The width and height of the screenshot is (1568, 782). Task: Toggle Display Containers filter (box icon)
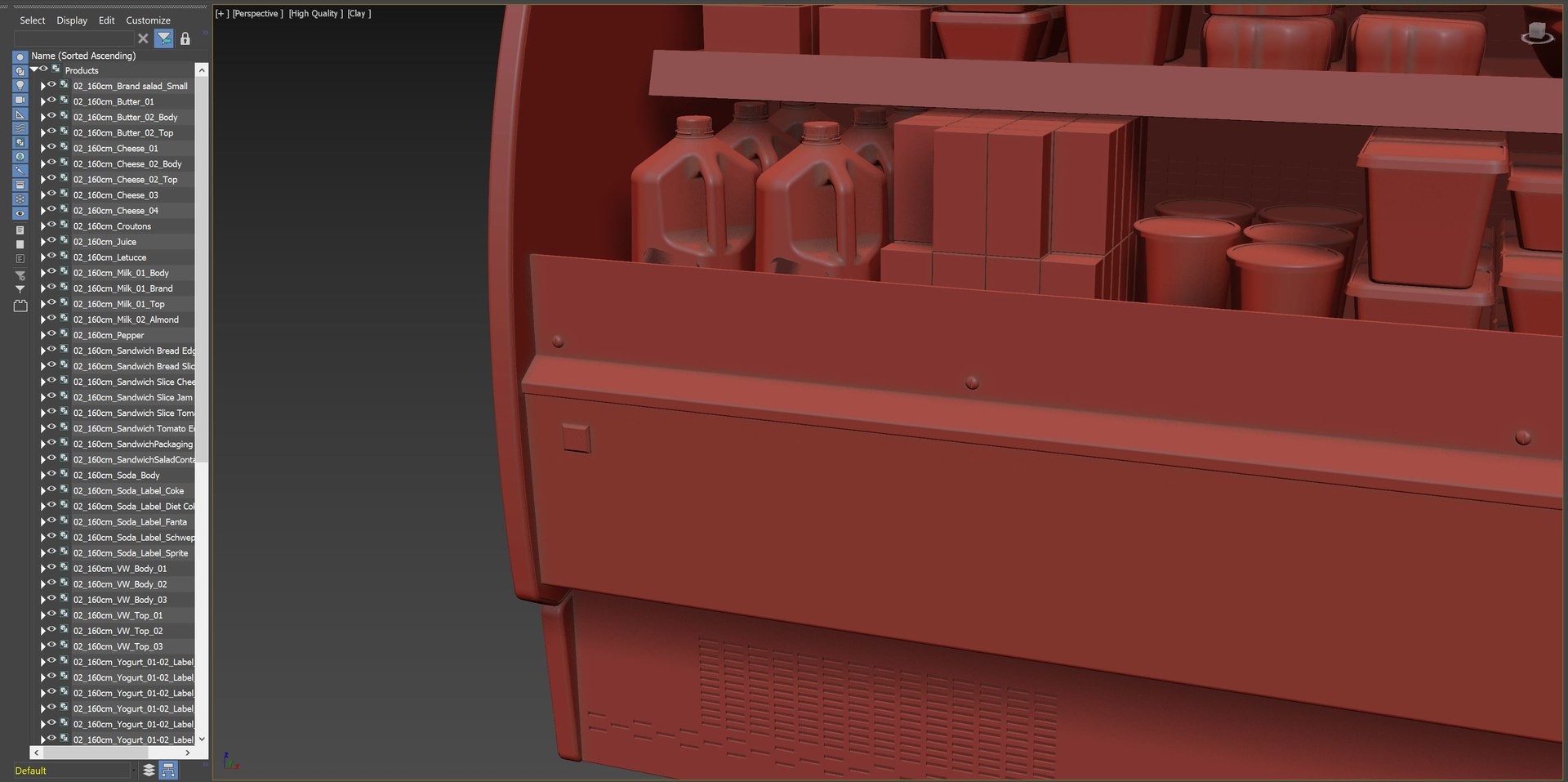20,185
